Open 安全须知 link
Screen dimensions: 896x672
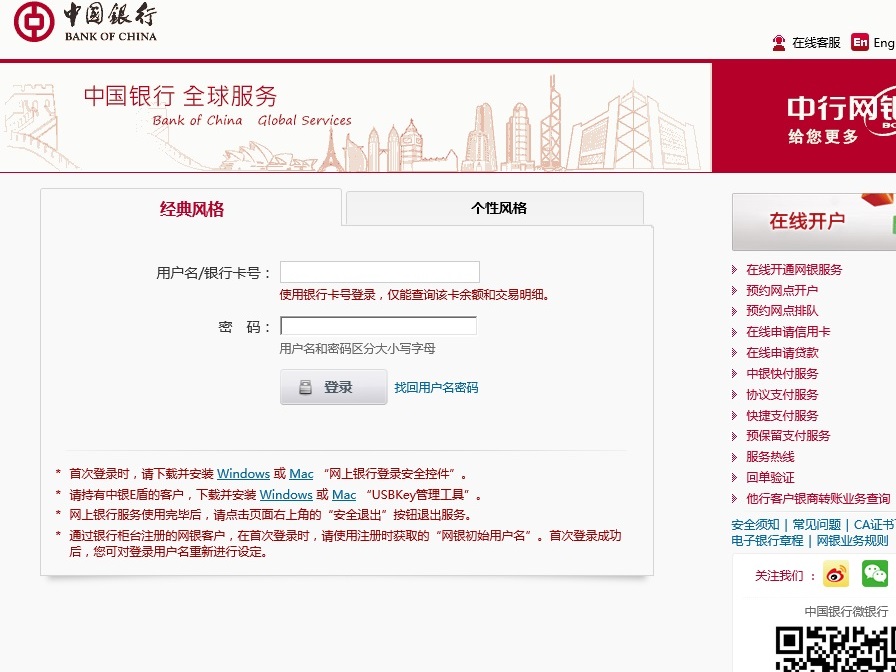pos(755,525)
